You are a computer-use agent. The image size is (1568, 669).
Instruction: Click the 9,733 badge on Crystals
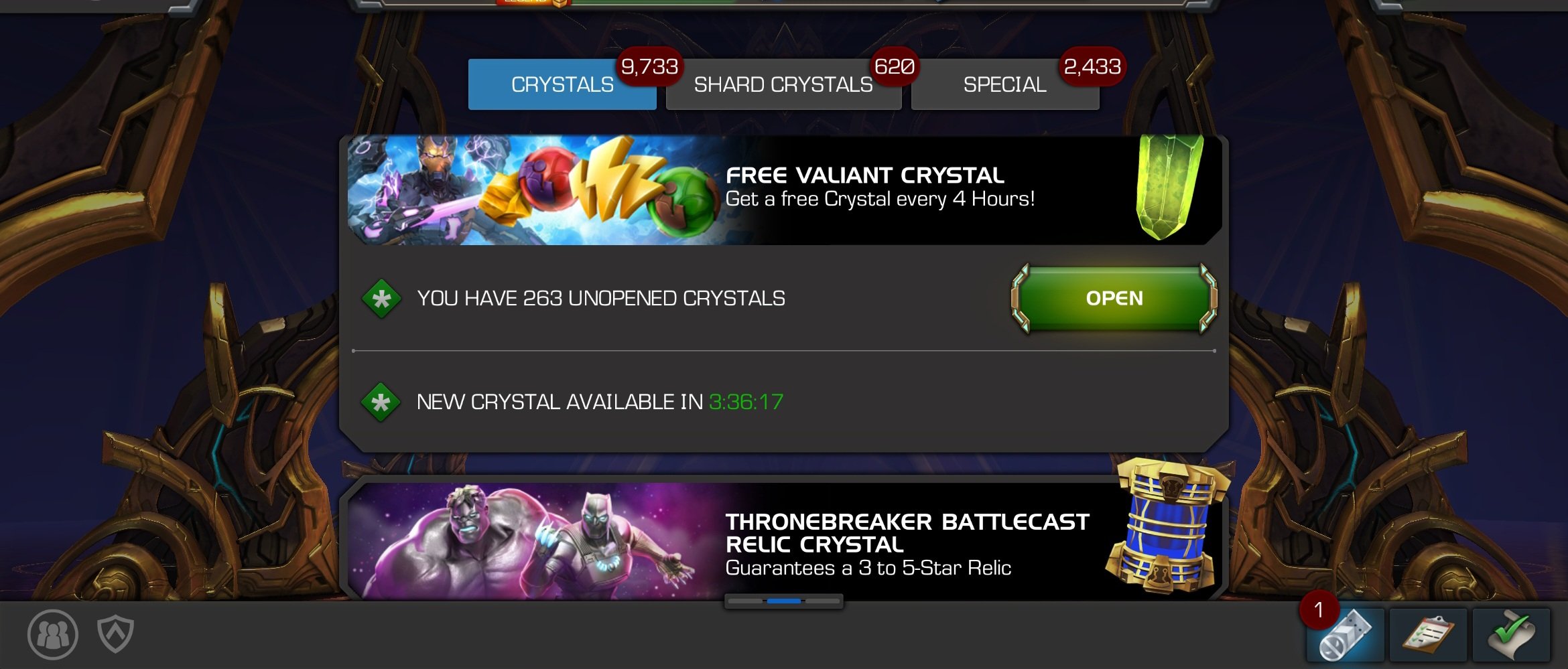click(x=649, y=67)
